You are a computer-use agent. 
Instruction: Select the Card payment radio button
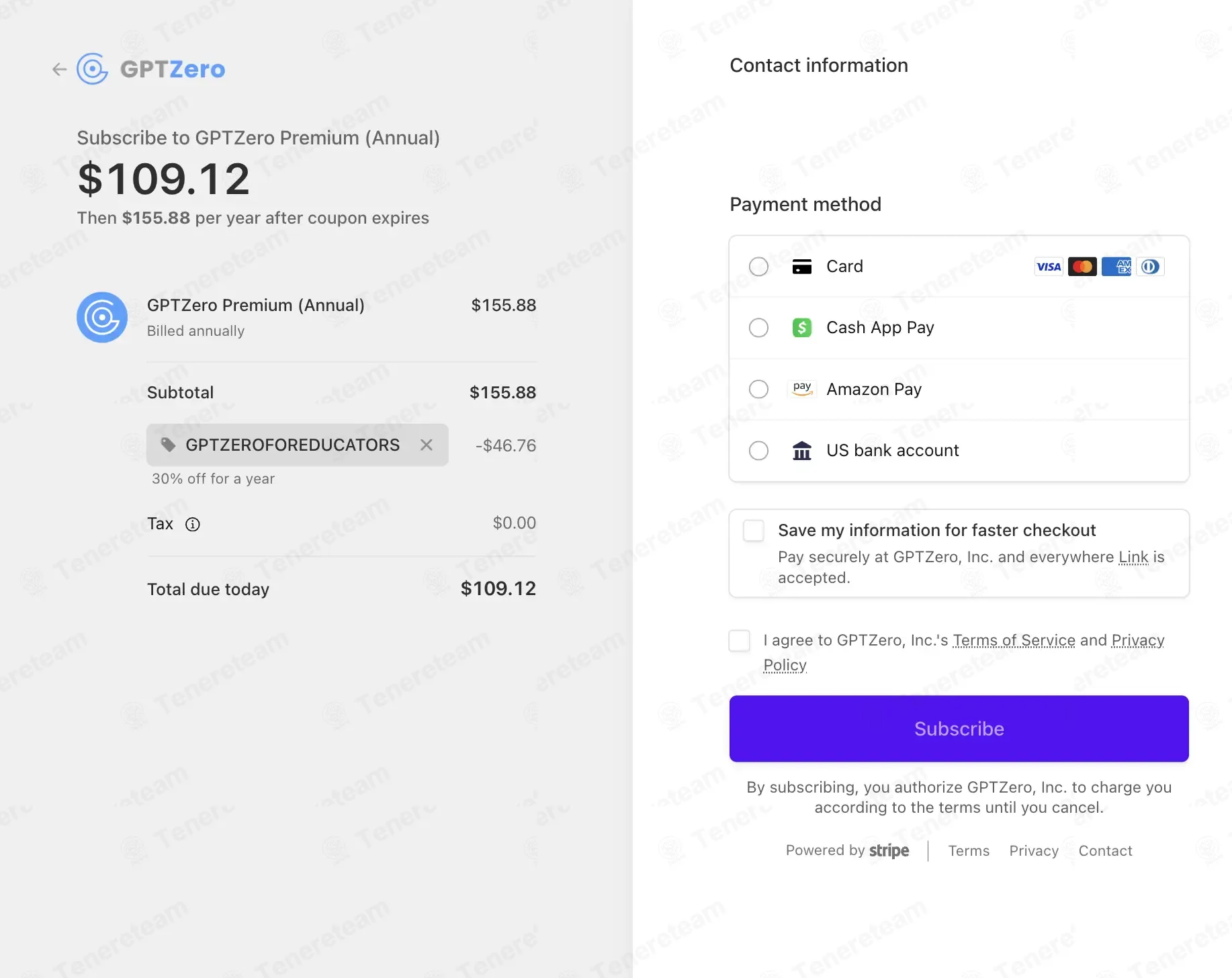[758, 267]
